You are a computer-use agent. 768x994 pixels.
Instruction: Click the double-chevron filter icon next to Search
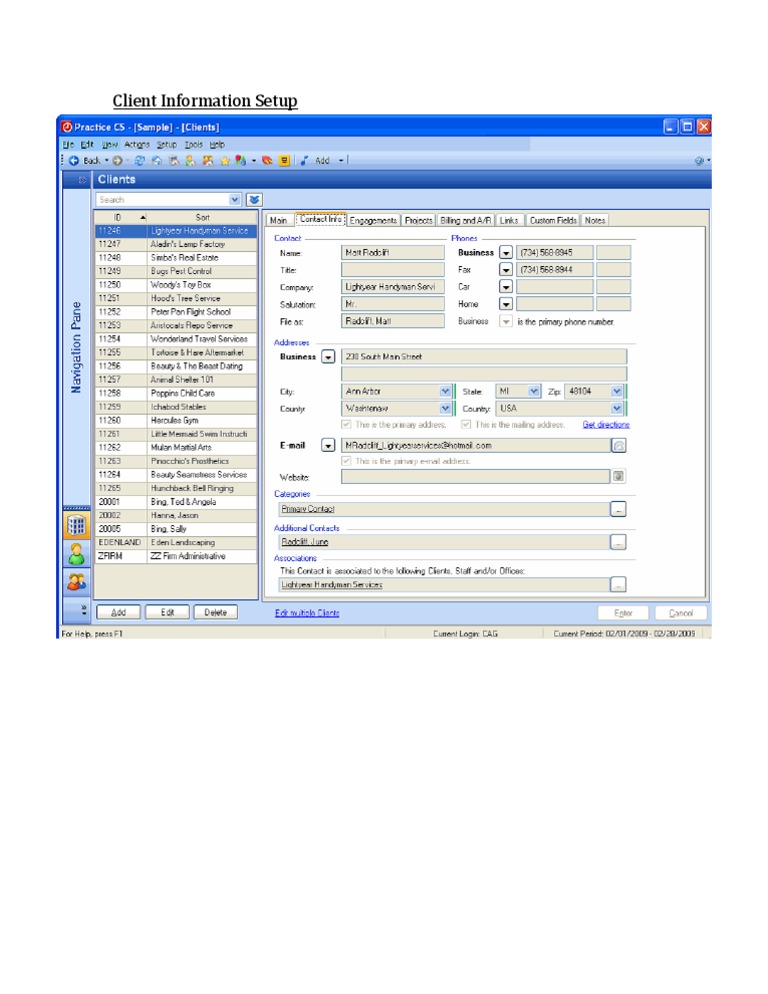254,200
